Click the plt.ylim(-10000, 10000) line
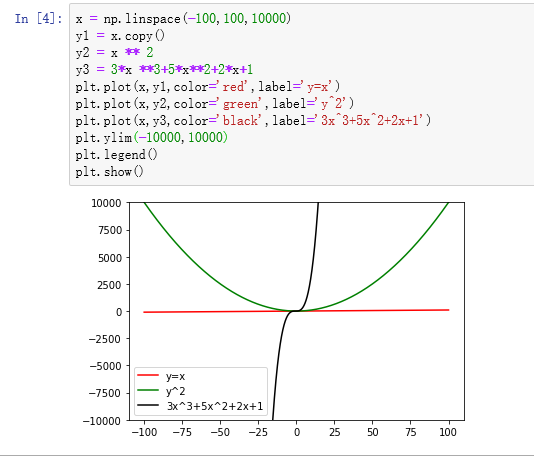This screenshot has width=534, height=456. point(152,138)
